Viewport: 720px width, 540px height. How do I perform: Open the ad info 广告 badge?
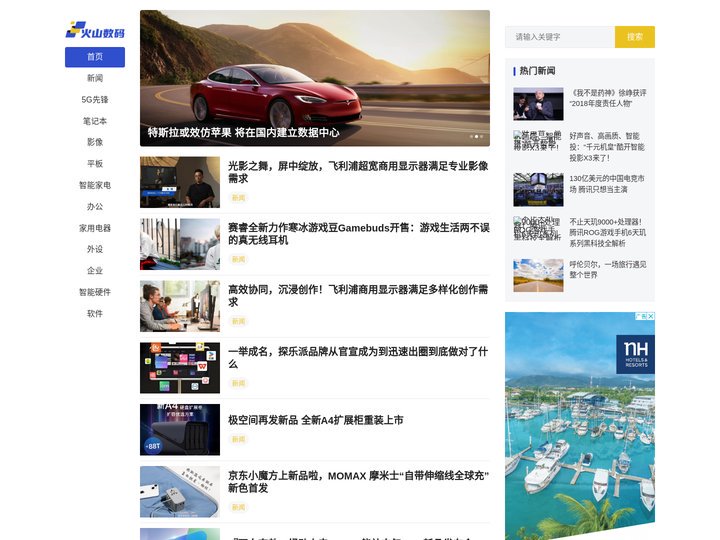coord(641,316)
